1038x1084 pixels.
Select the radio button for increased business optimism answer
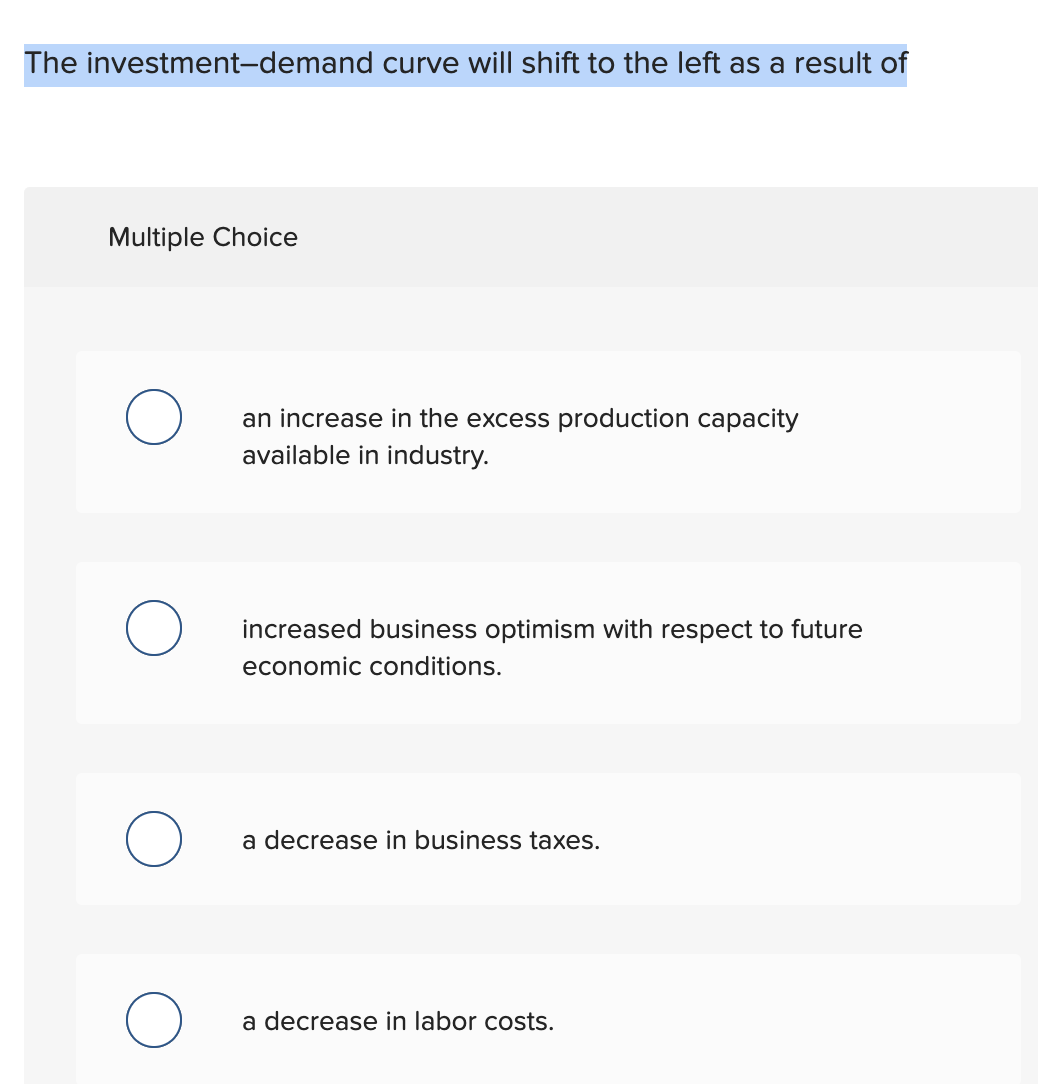coord(153,628)
